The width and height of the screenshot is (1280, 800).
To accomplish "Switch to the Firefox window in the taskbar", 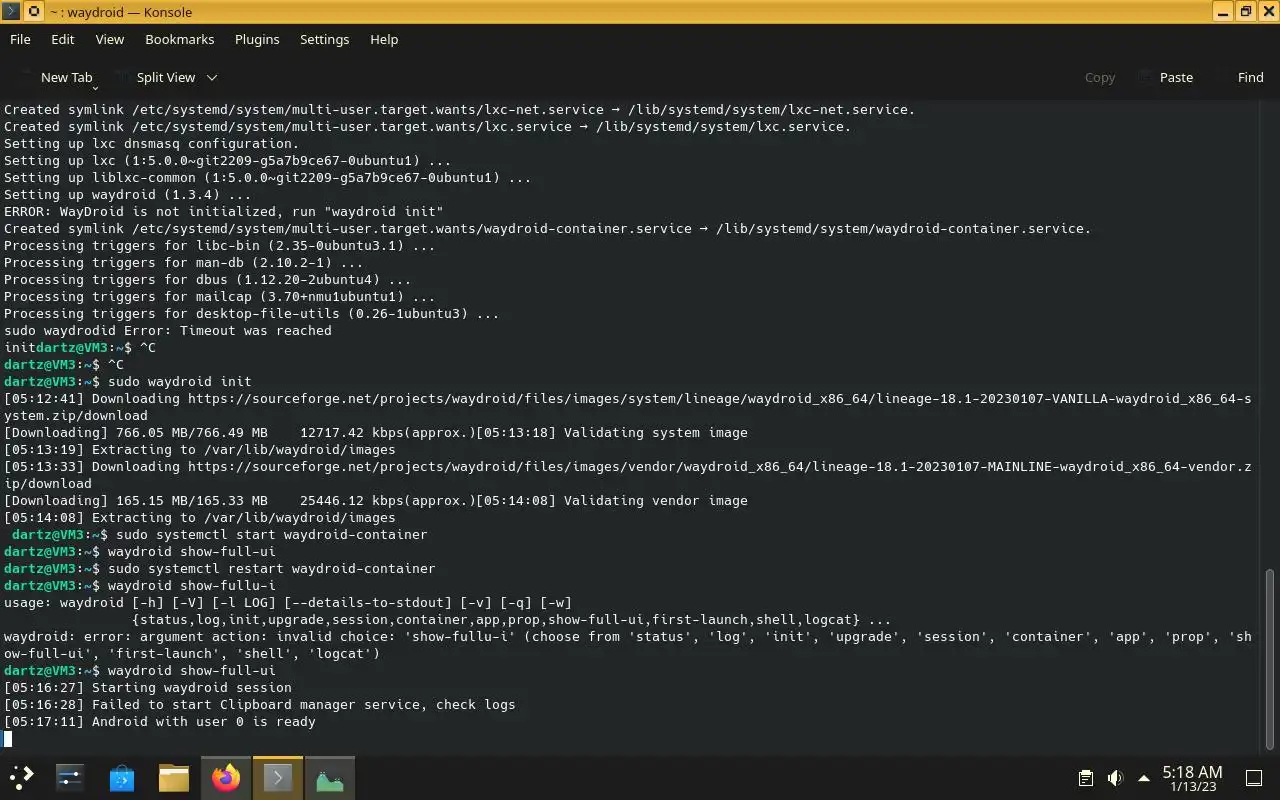I will tap(226, 777).
